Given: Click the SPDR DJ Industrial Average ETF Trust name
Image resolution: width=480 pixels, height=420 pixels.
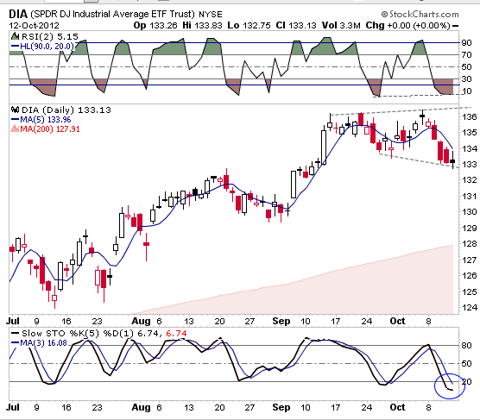Looking at the screenshot, I should (112, 14).
